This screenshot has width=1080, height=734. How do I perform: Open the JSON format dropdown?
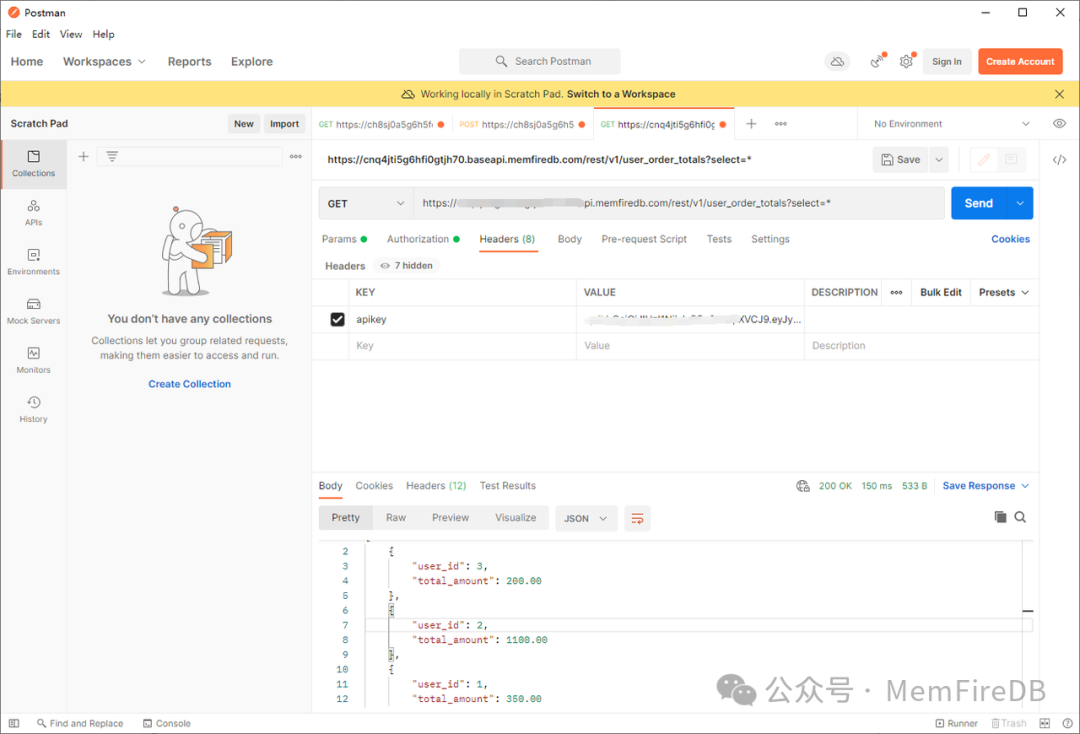(585, 518)
